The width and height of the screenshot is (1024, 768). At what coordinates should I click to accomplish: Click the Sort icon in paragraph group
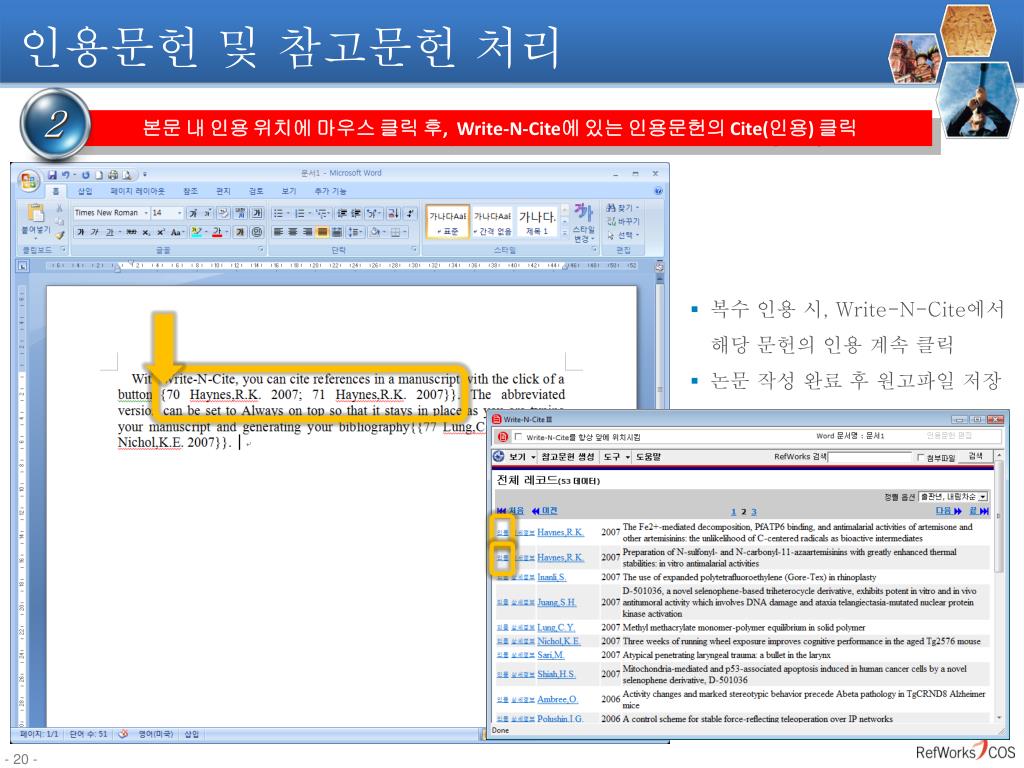[x=392, y=213]
